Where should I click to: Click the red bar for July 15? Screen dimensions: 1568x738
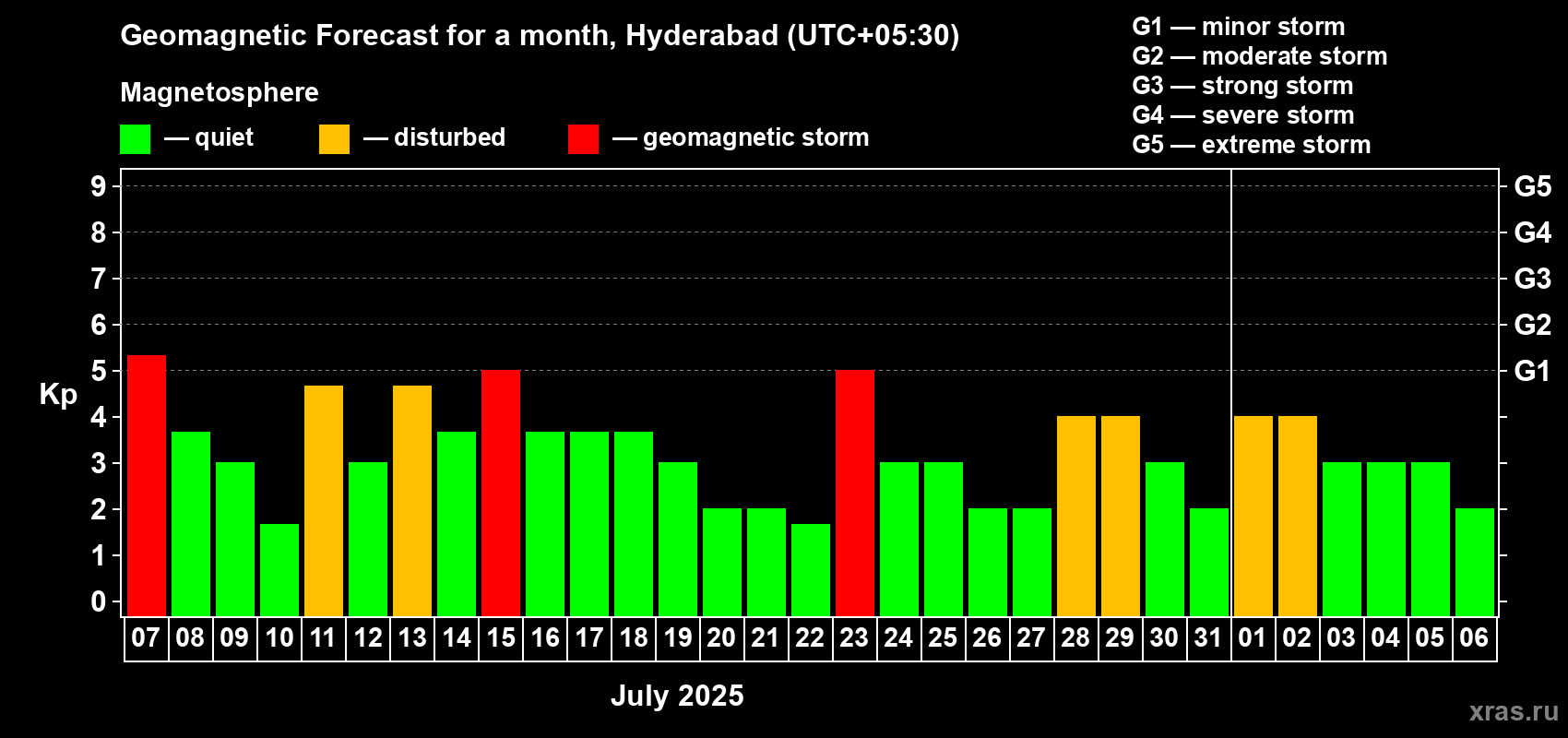501,494
